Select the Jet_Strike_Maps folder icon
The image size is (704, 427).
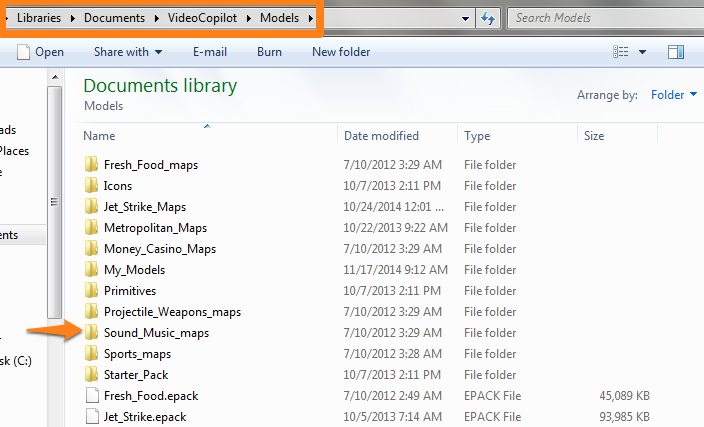[x=91, y=207]
